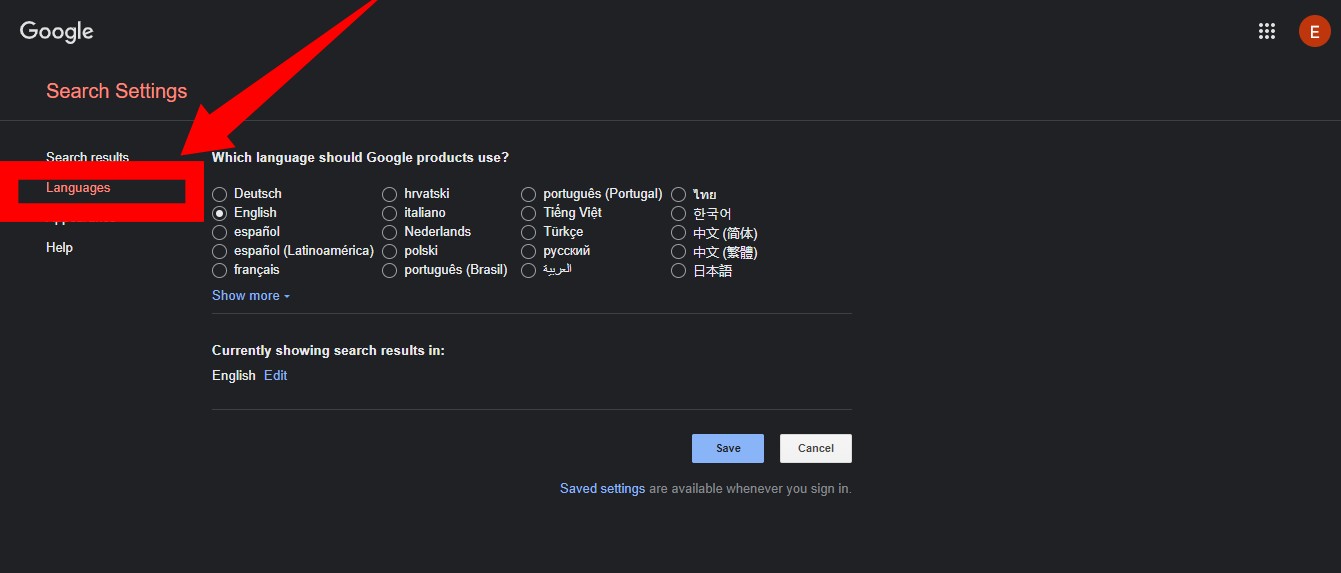Go to Google home via the logo
Screen dimensions: 1341x573
[x=57, y=31]
